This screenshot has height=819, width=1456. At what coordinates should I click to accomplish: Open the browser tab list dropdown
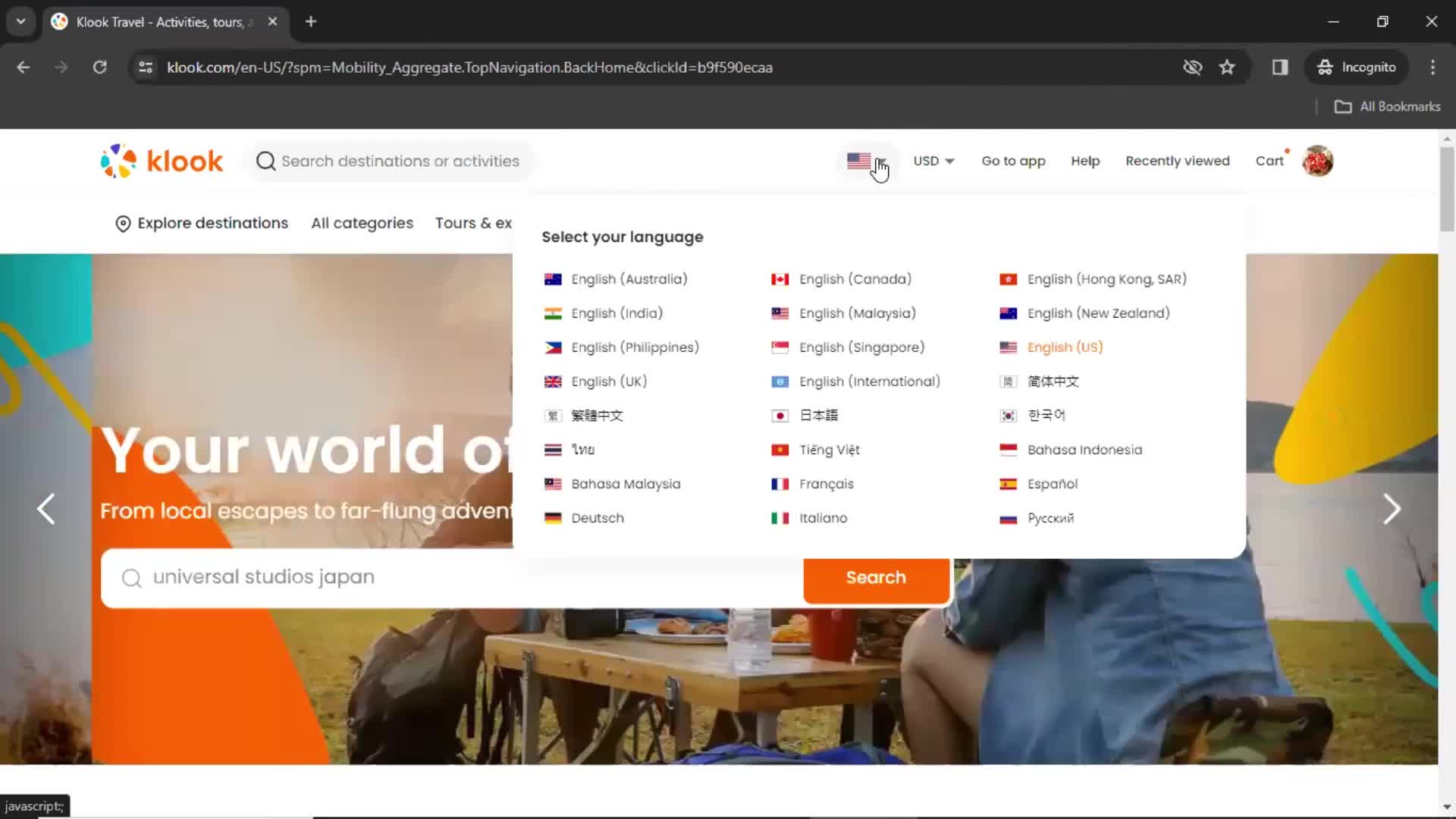click(x=21, y=21)
